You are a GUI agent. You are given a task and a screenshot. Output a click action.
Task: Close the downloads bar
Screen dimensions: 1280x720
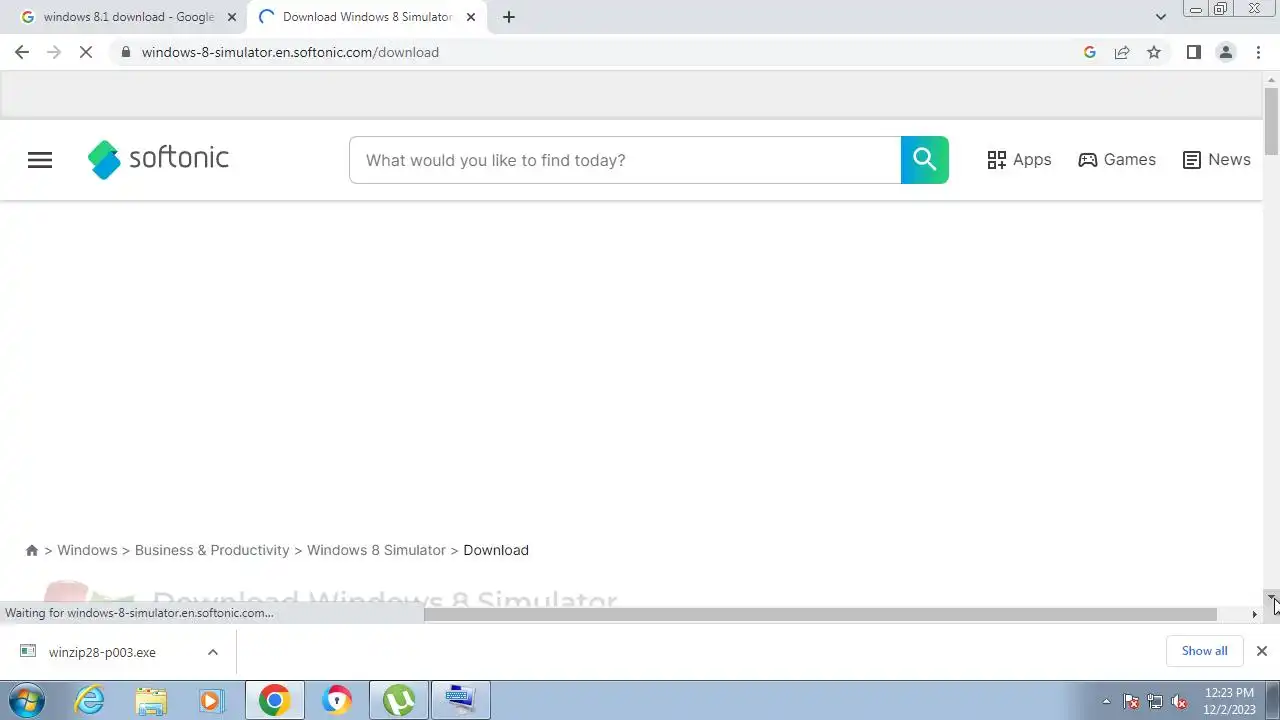1262,651
